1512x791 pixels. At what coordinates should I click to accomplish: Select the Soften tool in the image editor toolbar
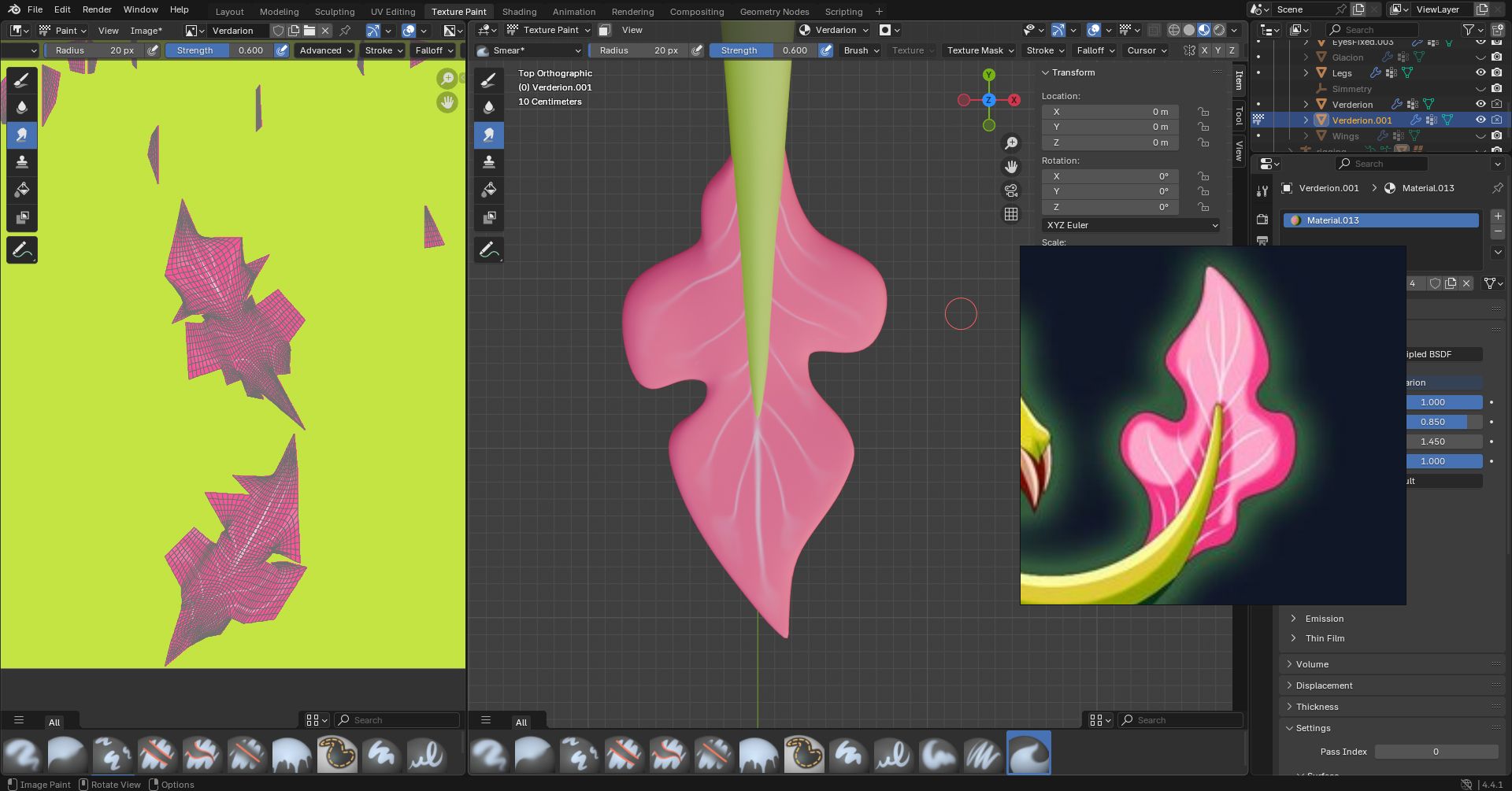click(x=22, y=108)
